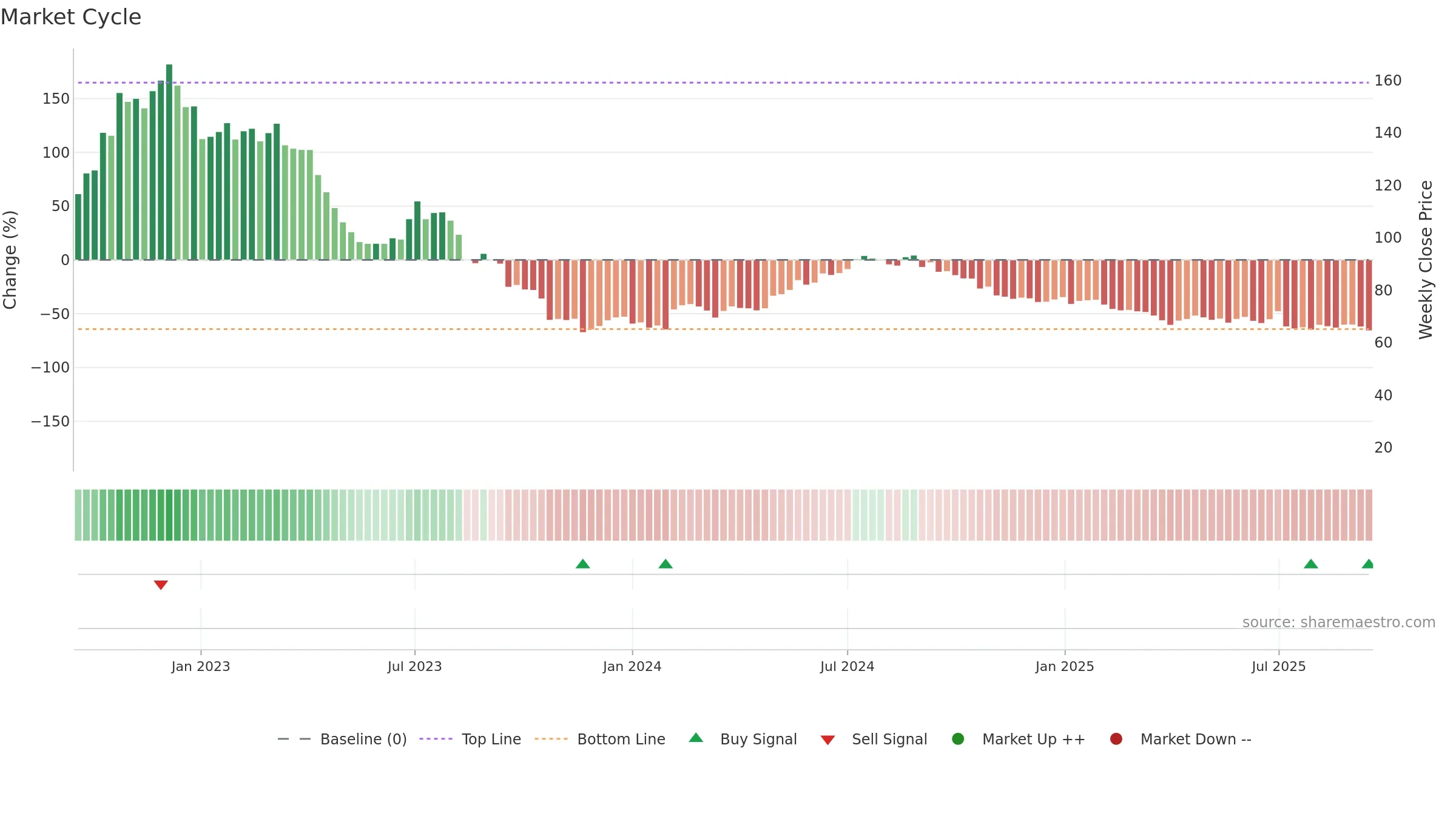Click the −50 tick on the left axis
This screenshot has height=819, width=1456.
click(x=55, y=314)
